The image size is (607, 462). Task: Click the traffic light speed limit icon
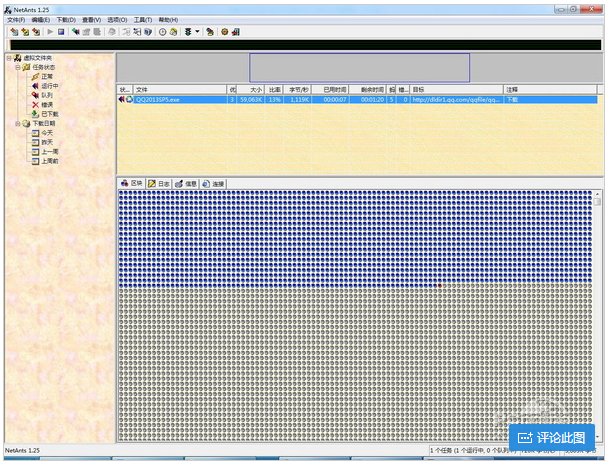(x=187, y=32)
